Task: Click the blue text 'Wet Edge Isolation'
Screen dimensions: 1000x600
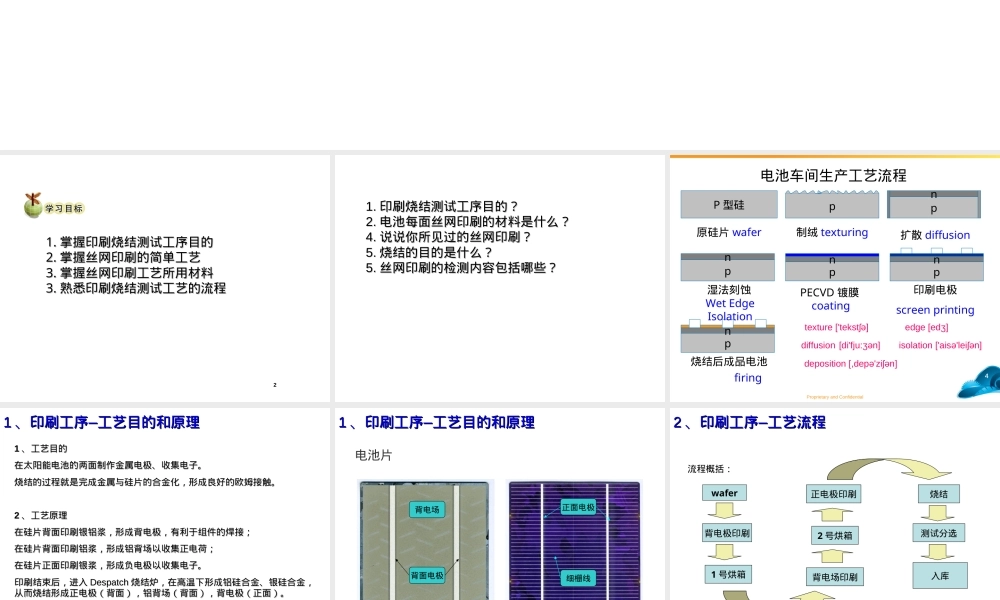Action: coord(730,310)
